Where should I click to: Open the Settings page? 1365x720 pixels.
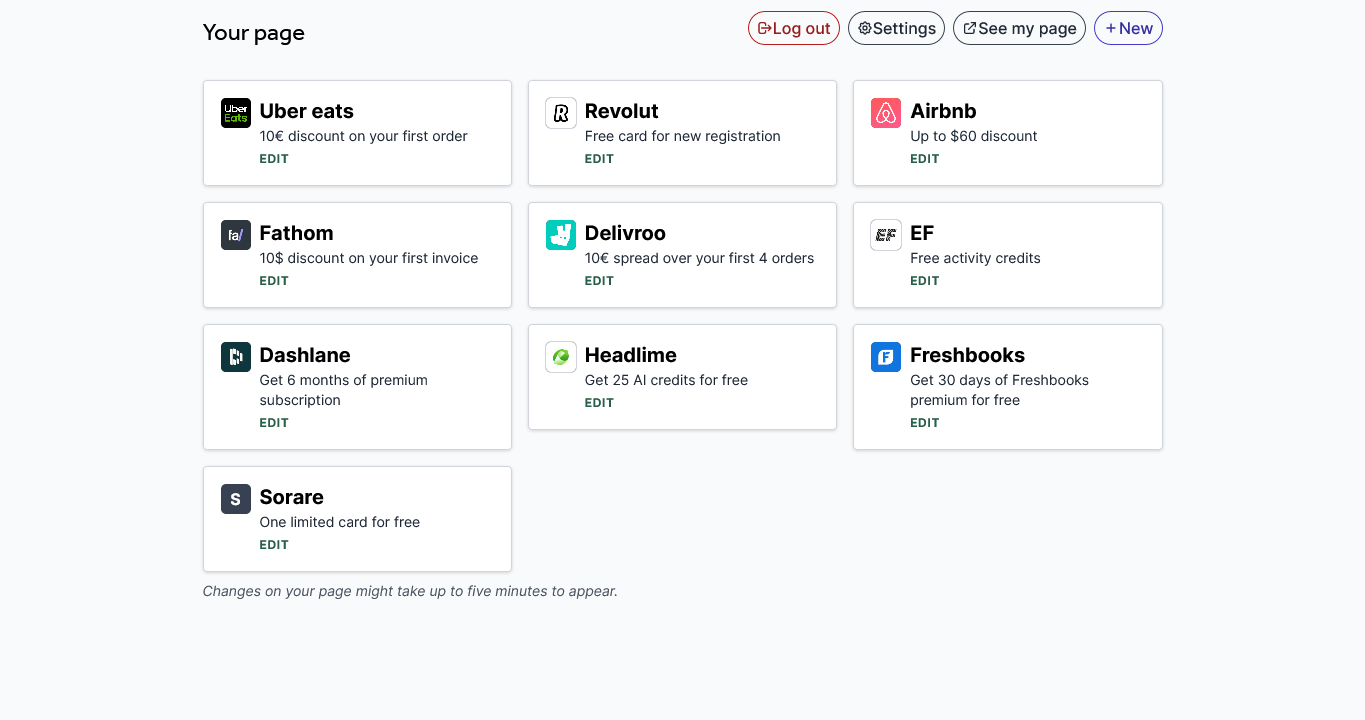click(x=896, y=28)
